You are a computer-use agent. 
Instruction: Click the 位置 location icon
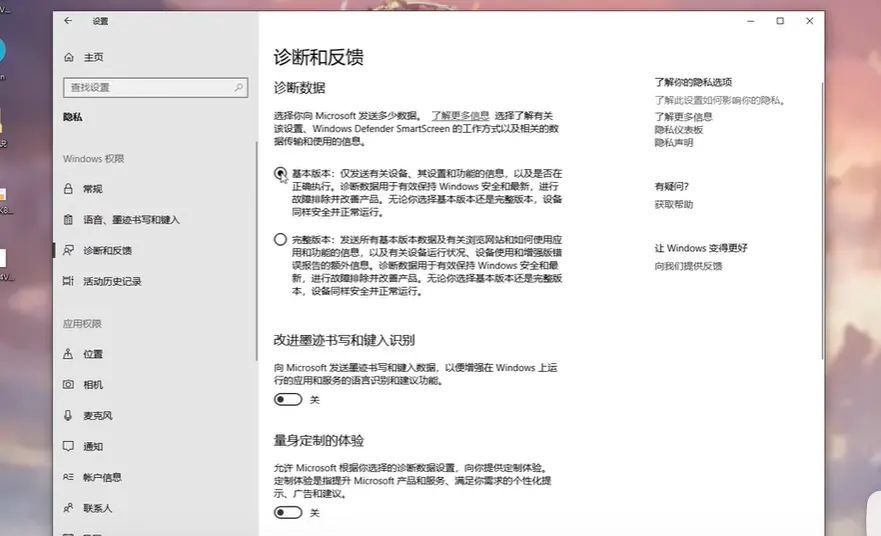coord(68,354)
